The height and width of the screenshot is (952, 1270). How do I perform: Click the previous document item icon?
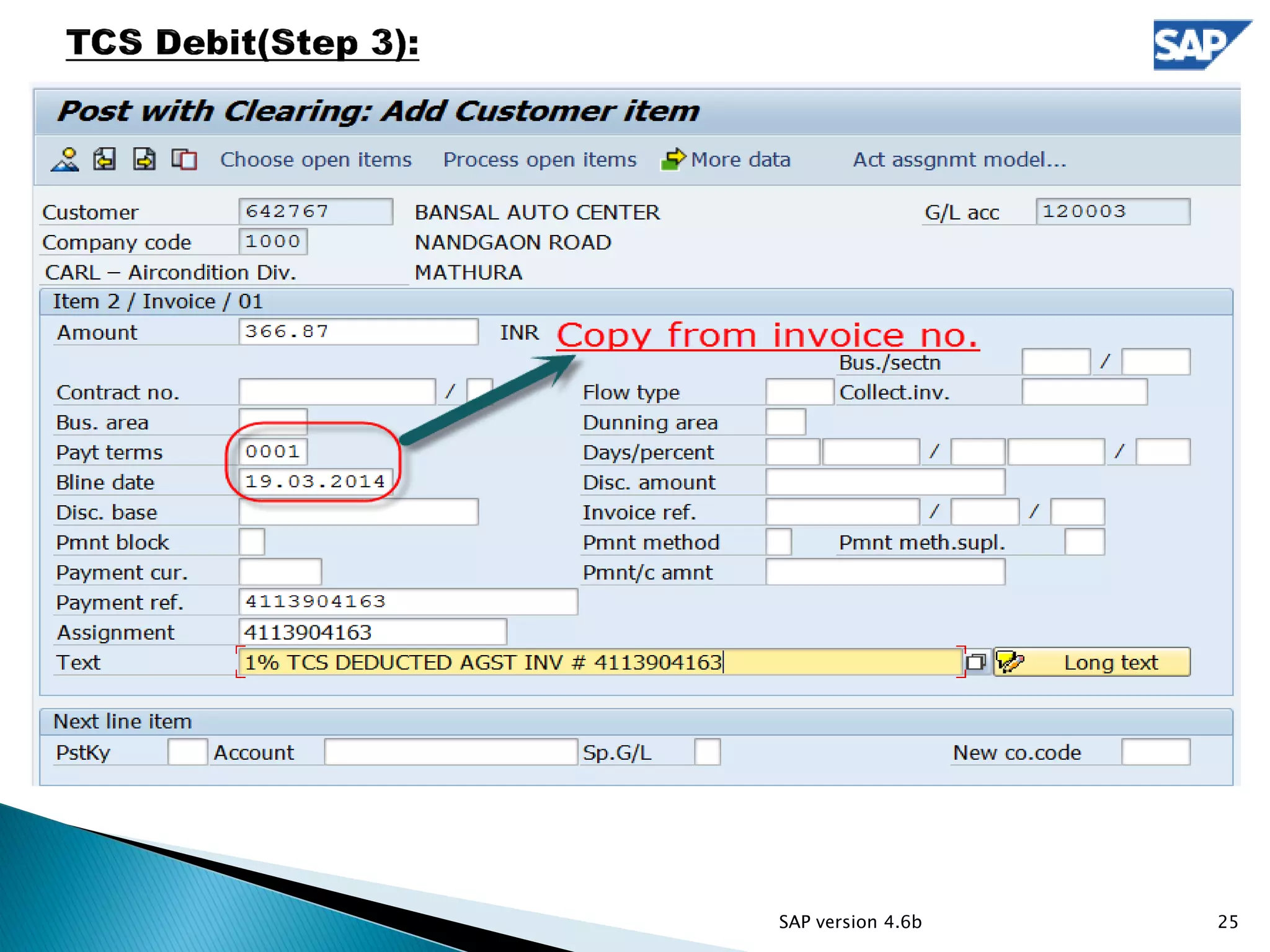pos(104,159)
